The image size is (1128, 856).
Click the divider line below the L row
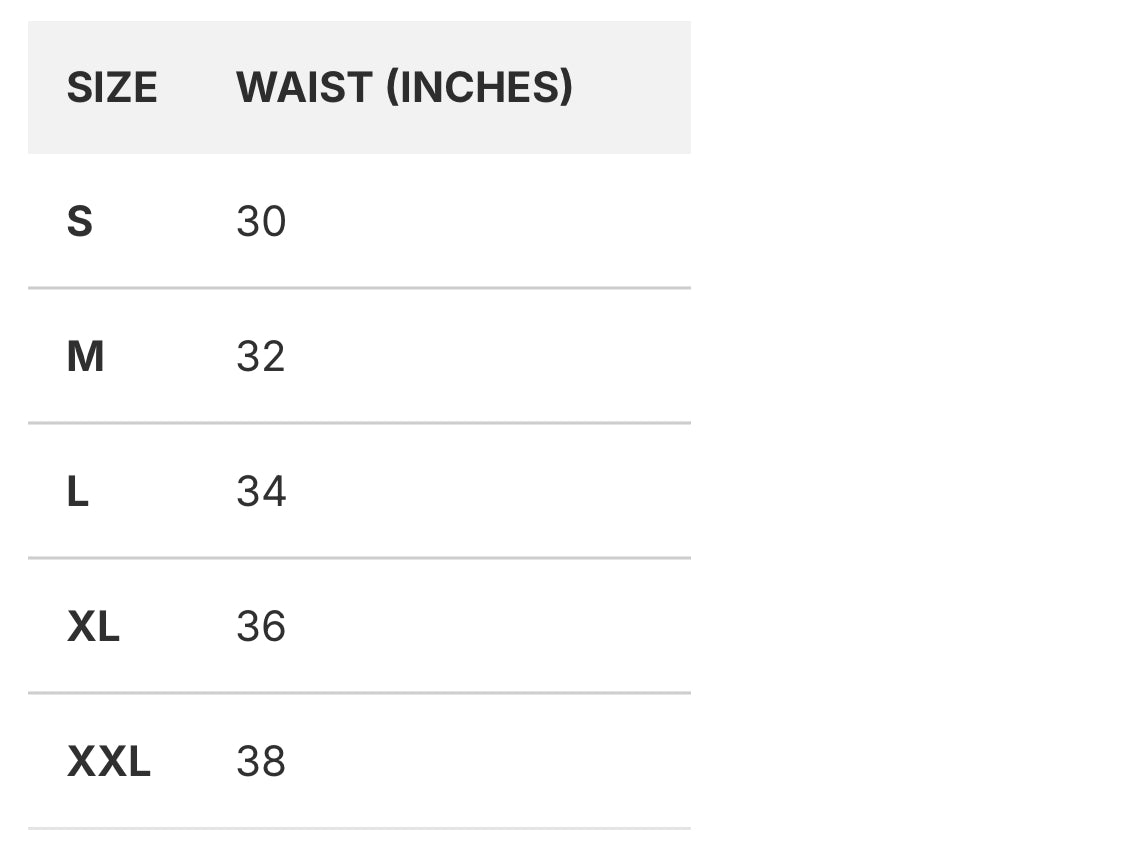tap(359, 558)
